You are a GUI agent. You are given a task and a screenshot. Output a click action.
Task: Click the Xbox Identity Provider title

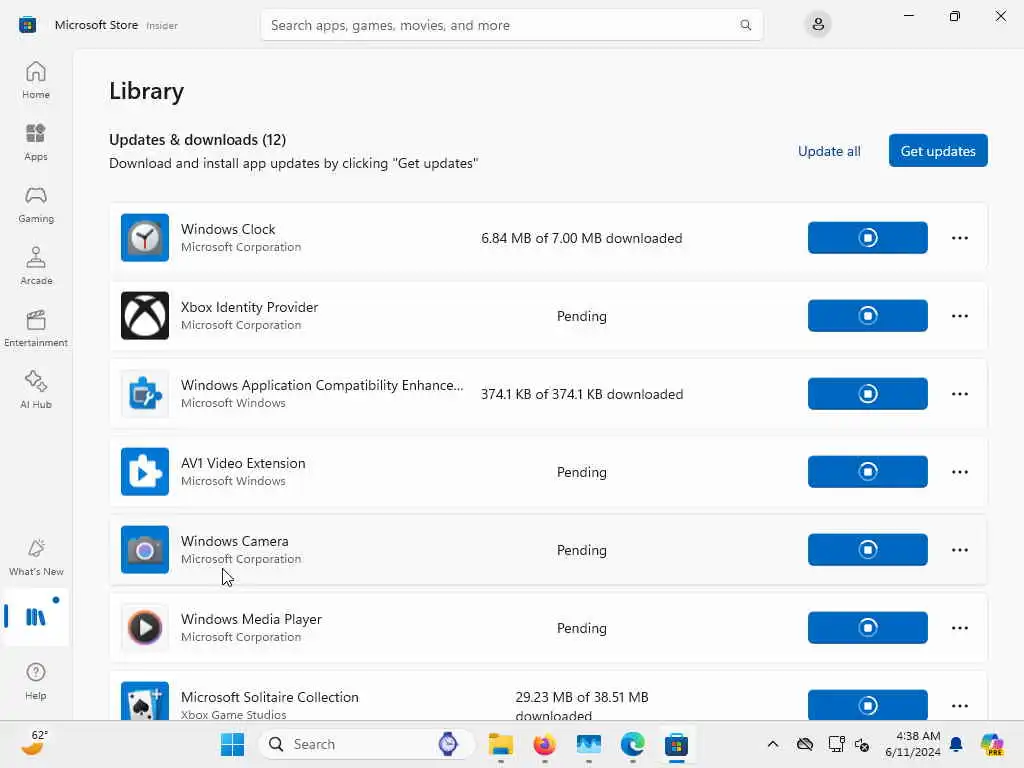(x=249, y=307)
